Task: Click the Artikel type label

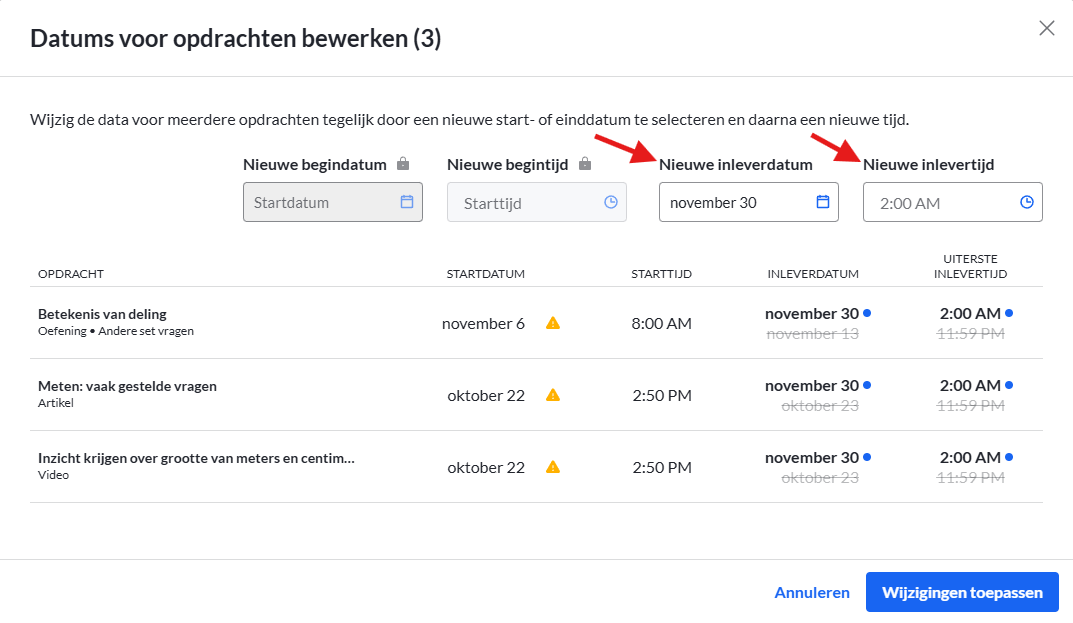Action: pos(55,403)
